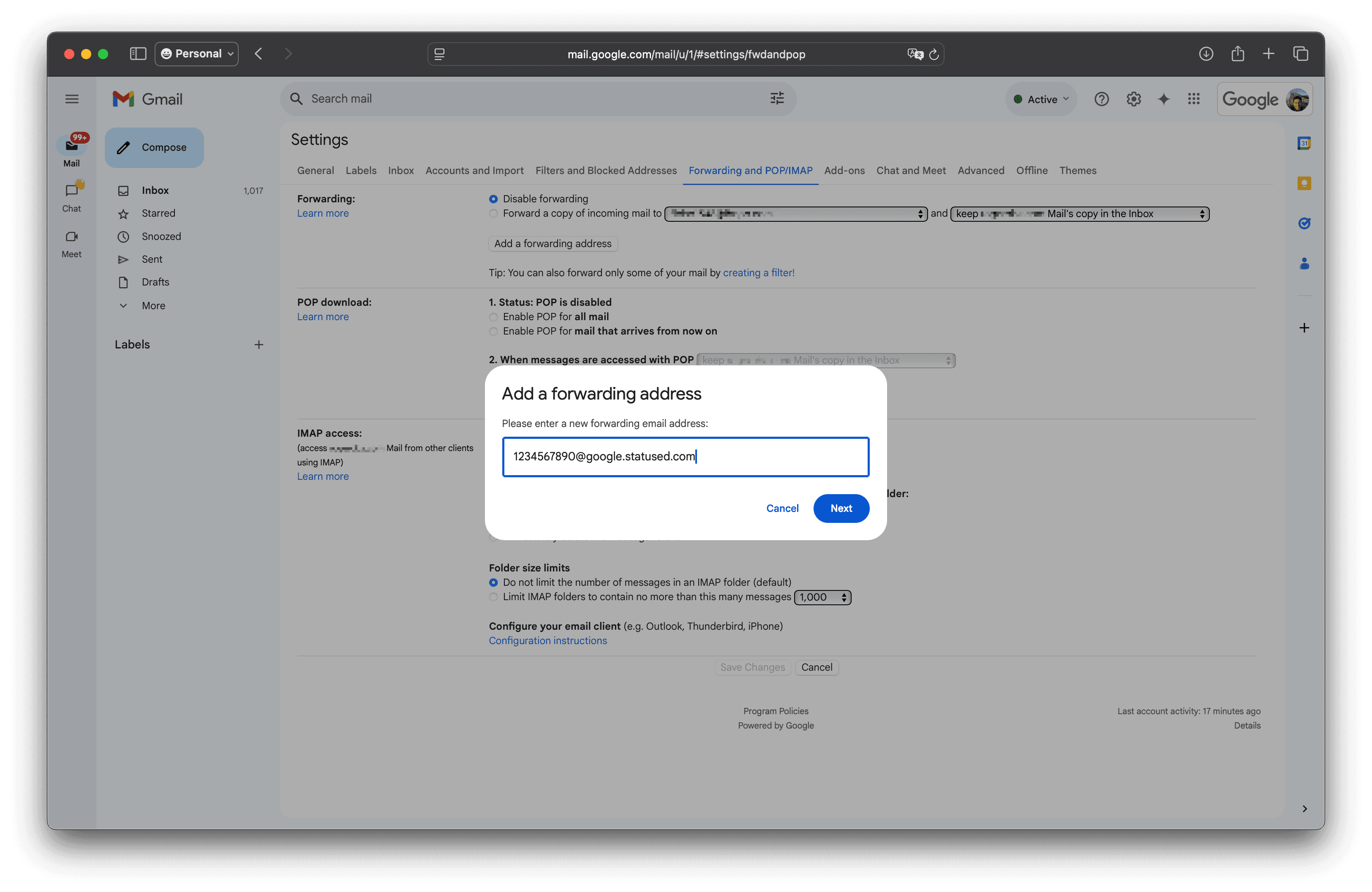Open Gmail settings gear

coord(1133,98)
